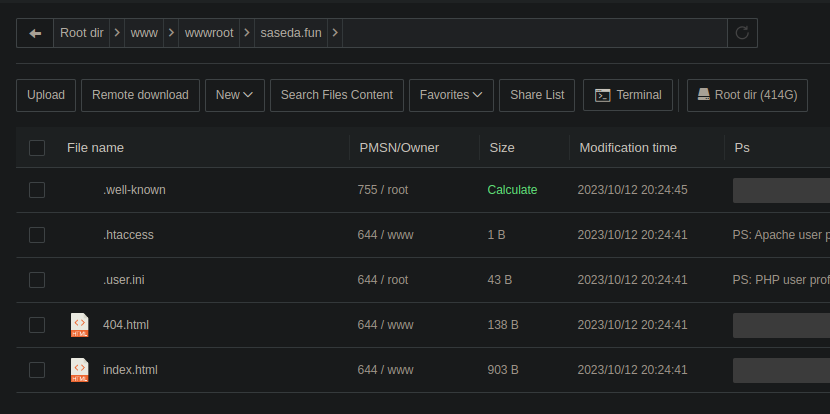Image resolution: width=830 pixels, height=414 pixels.
Task: Toggle the select-all checkbox in header
Action: (37, 148)
